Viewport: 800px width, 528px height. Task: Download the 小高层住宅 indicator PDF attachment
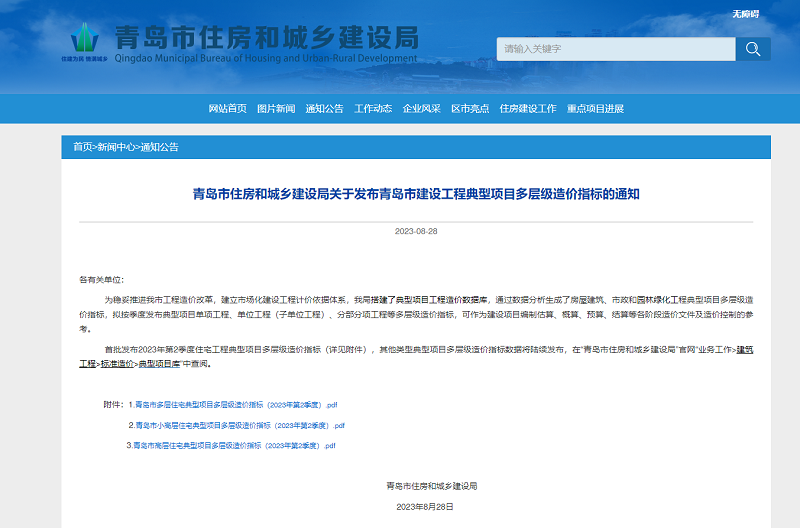tap(240, 425)
